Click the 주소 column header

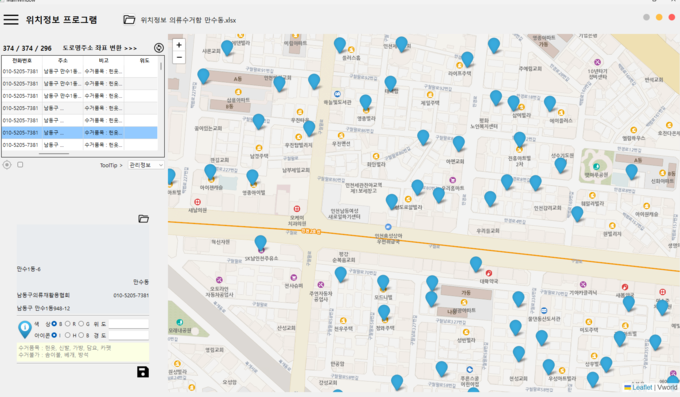click(62, 61)
